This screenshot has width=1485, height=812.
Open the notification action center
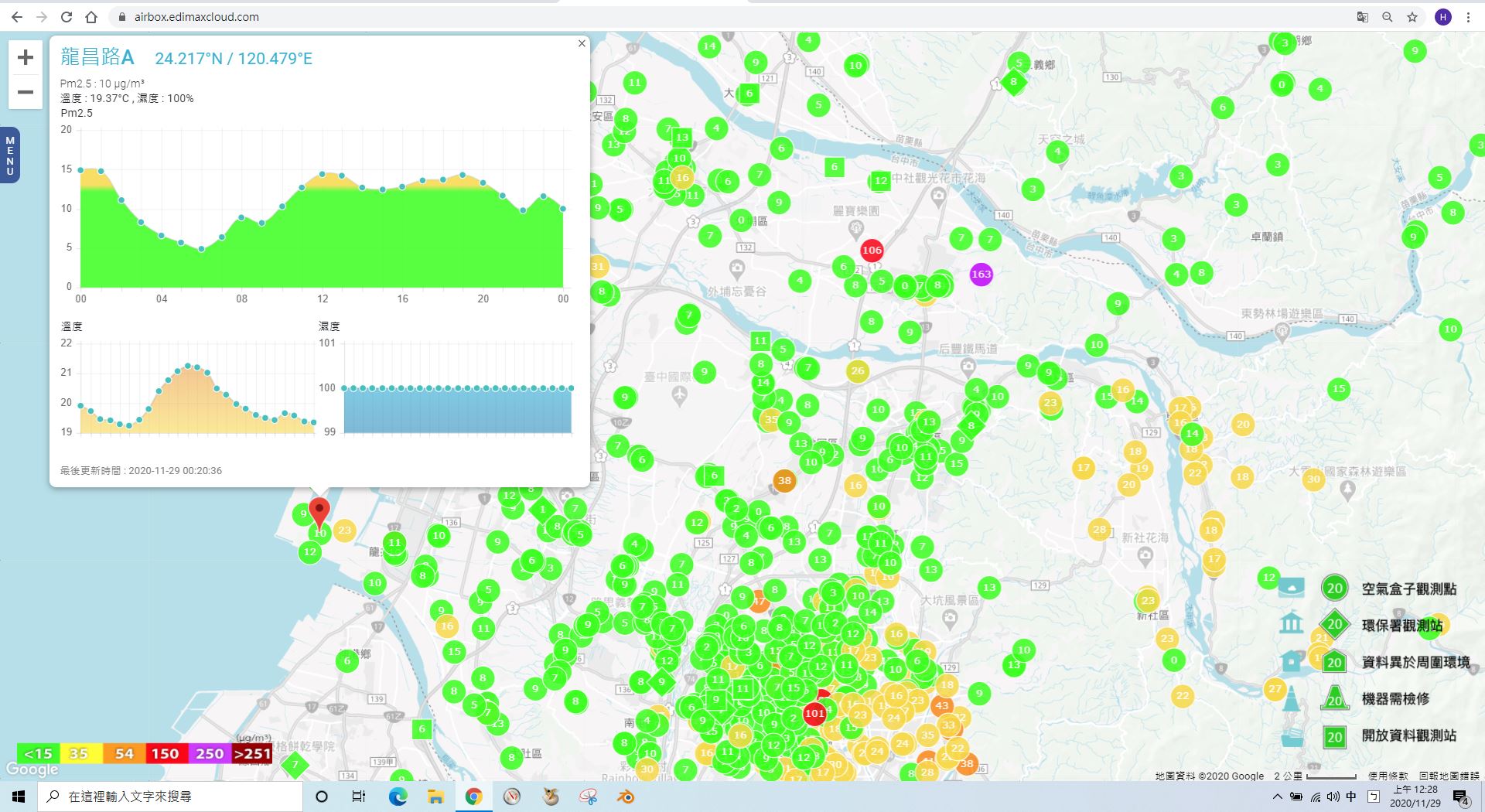tap(1462, 797)
